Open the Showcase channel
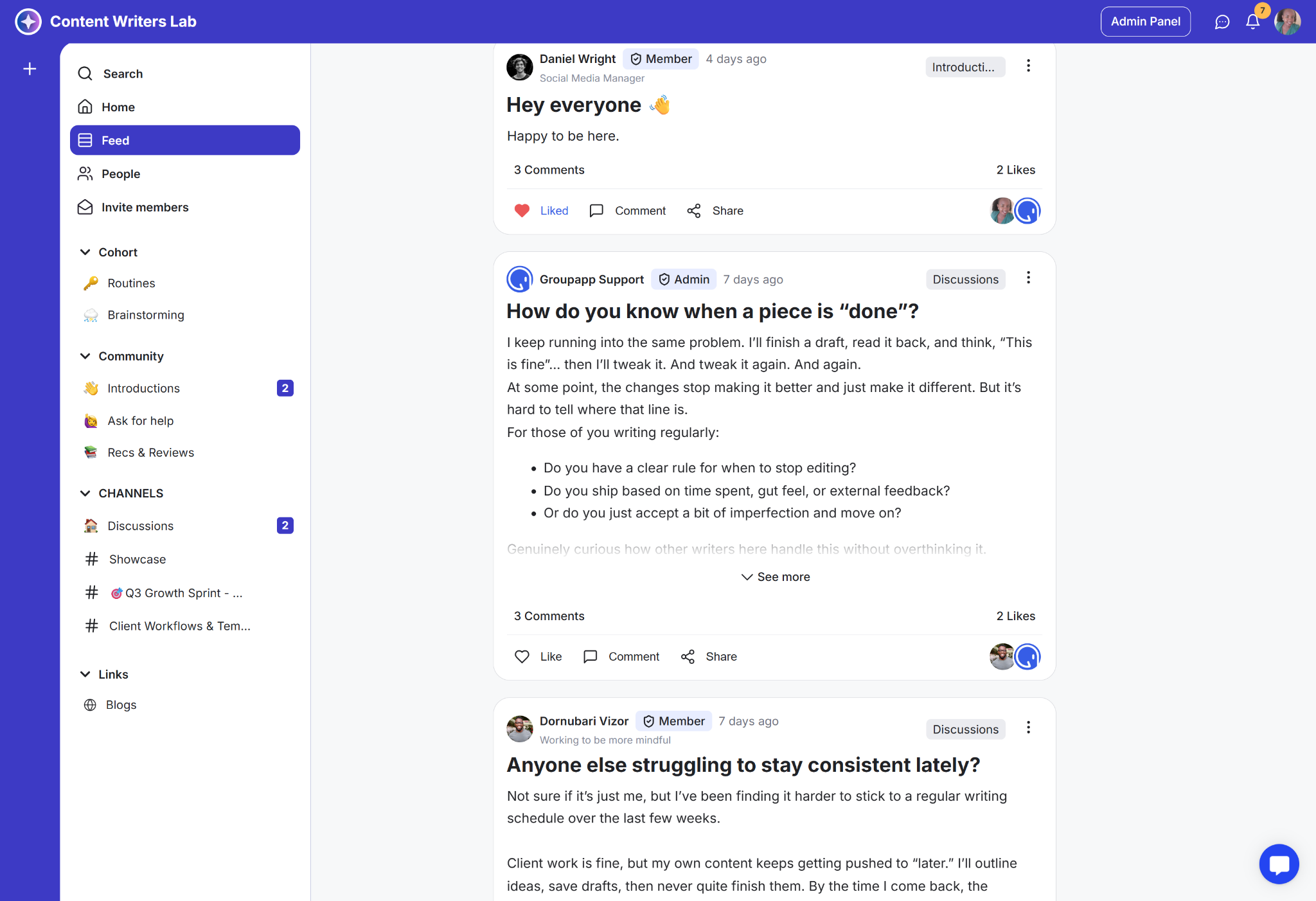1316x901 pixels. (137, 559)
